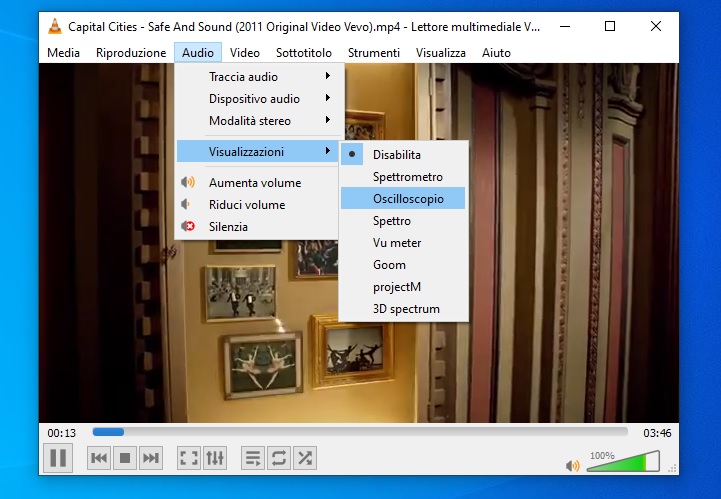Click the red Silenzia mute icon
Viewport: 721px width, 499px height.
(188, 226)
